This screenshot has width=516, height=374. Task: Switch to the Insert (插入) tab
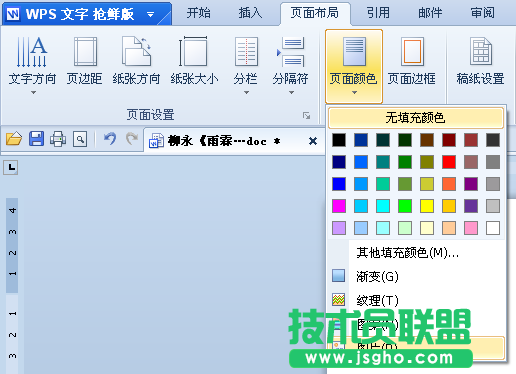[250, 13]
